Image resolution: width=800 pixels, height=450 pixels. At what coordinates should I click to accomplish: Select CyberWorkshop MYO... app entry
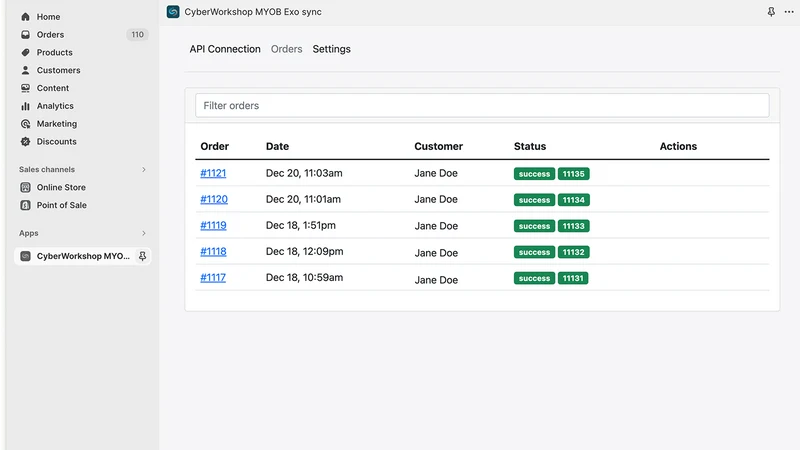point(83,256)
